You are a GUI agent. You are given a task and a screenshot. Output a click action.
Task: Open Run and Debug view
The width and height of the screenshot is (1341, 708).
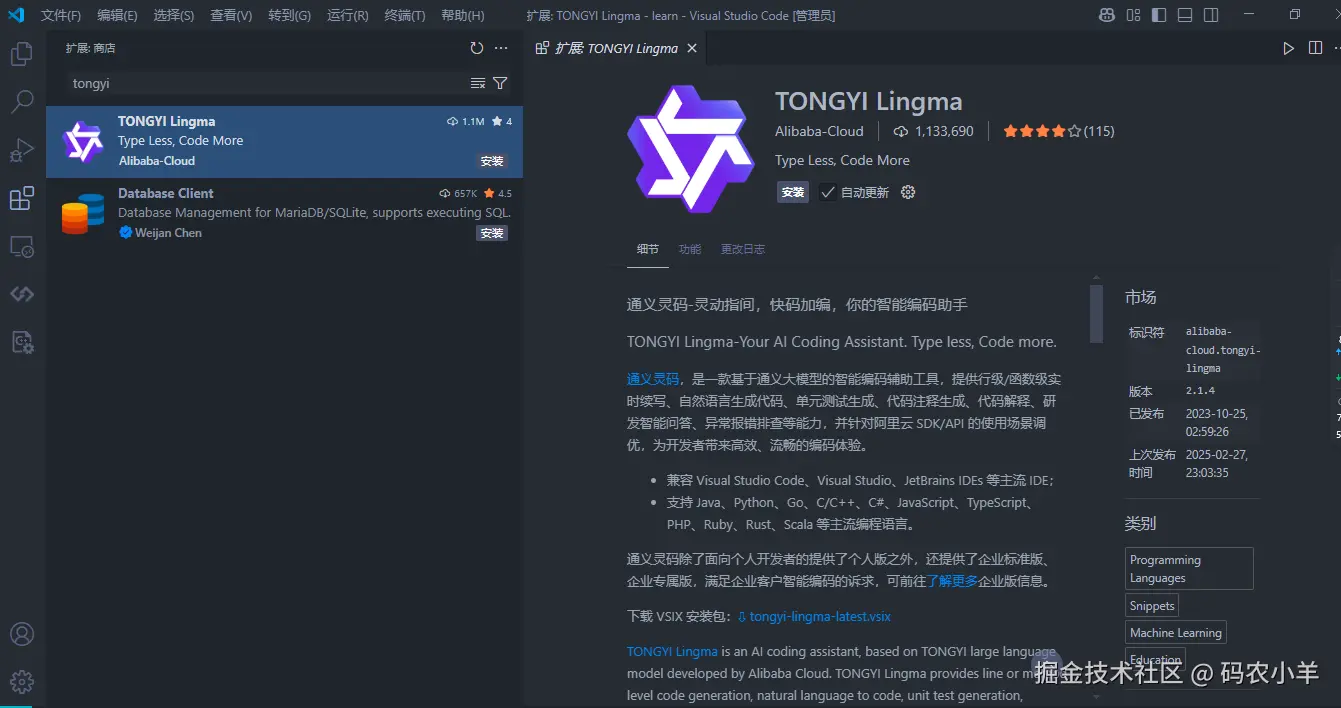pos(22,150)
